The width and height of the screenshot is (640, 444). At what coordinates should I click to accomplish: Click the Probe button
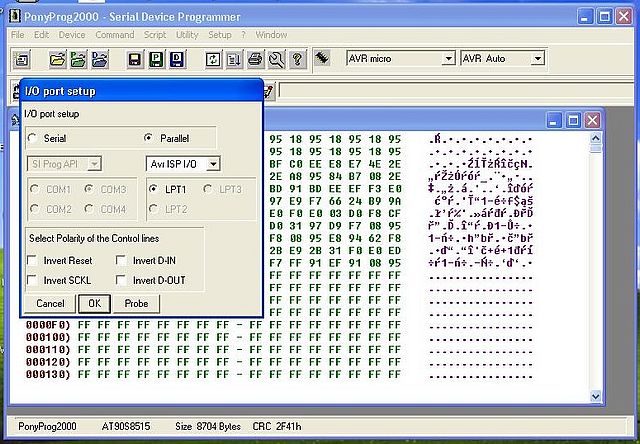136,304
